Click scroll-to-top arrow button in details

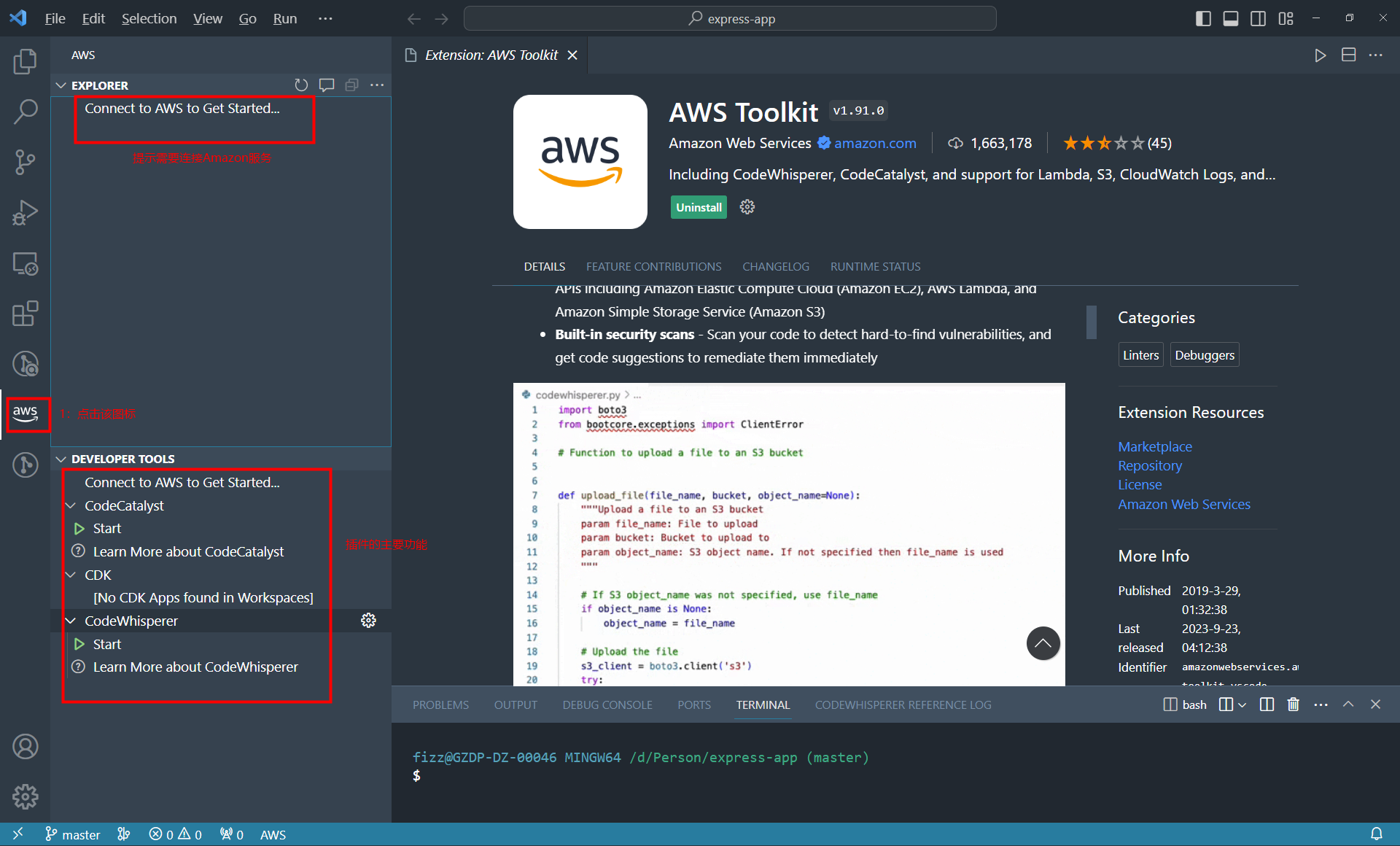pyautogui.click(x=1043, y=643)
